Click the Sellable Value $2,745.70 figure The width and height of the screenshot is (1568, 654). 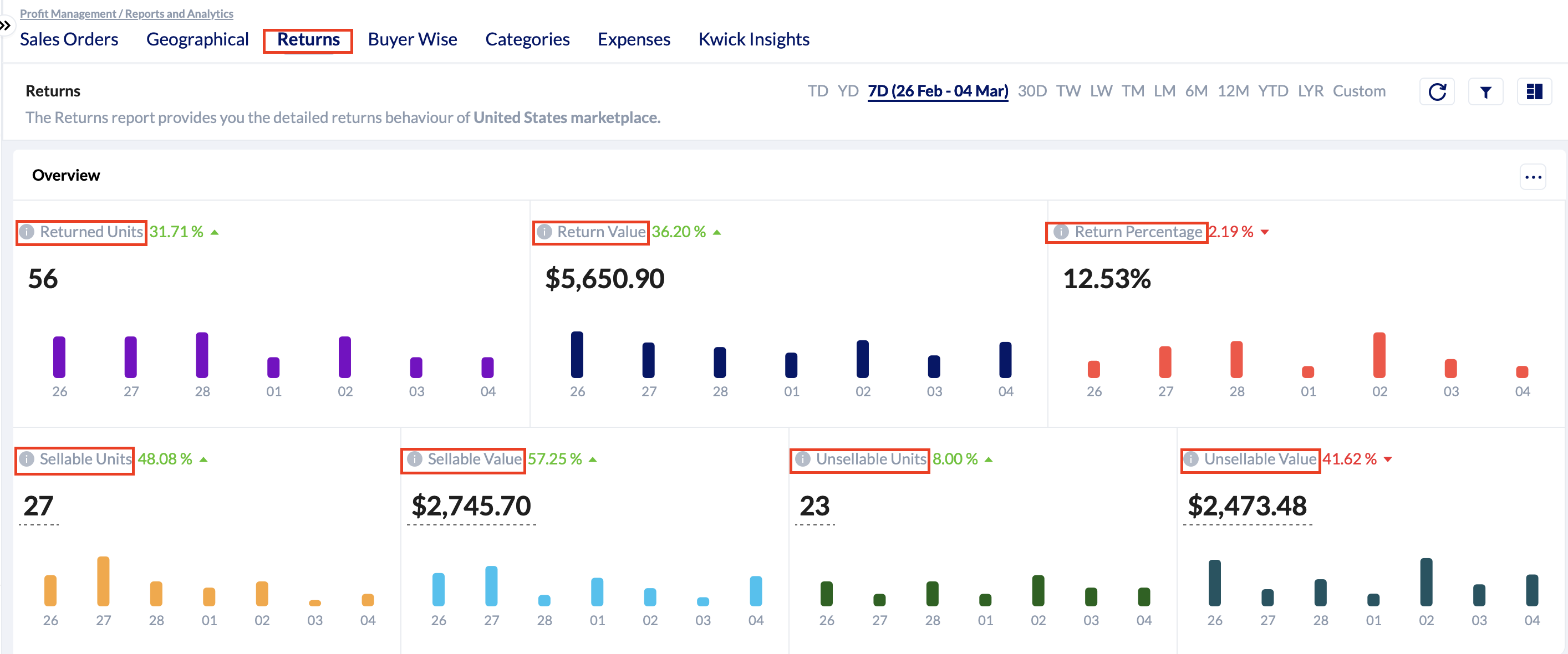[x=471, y=505]
